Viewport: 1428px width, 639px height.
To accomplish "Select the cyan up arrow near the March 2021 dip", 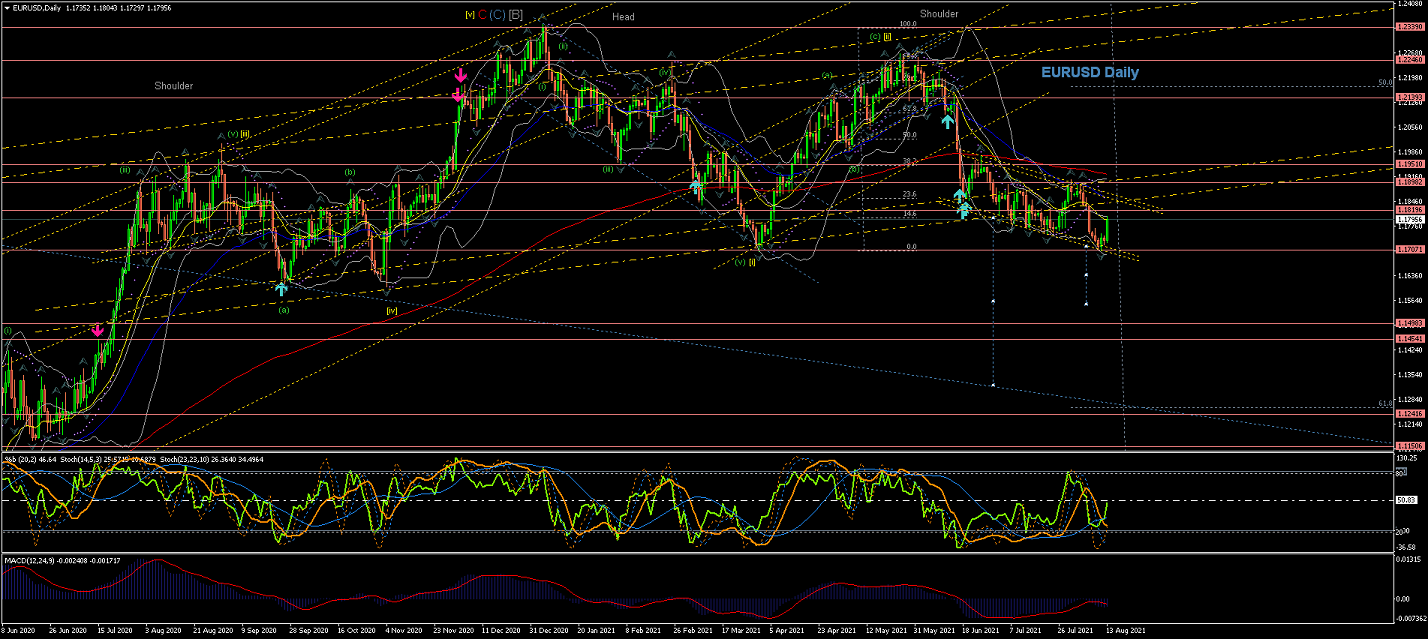I will click(x=694, y=187).
